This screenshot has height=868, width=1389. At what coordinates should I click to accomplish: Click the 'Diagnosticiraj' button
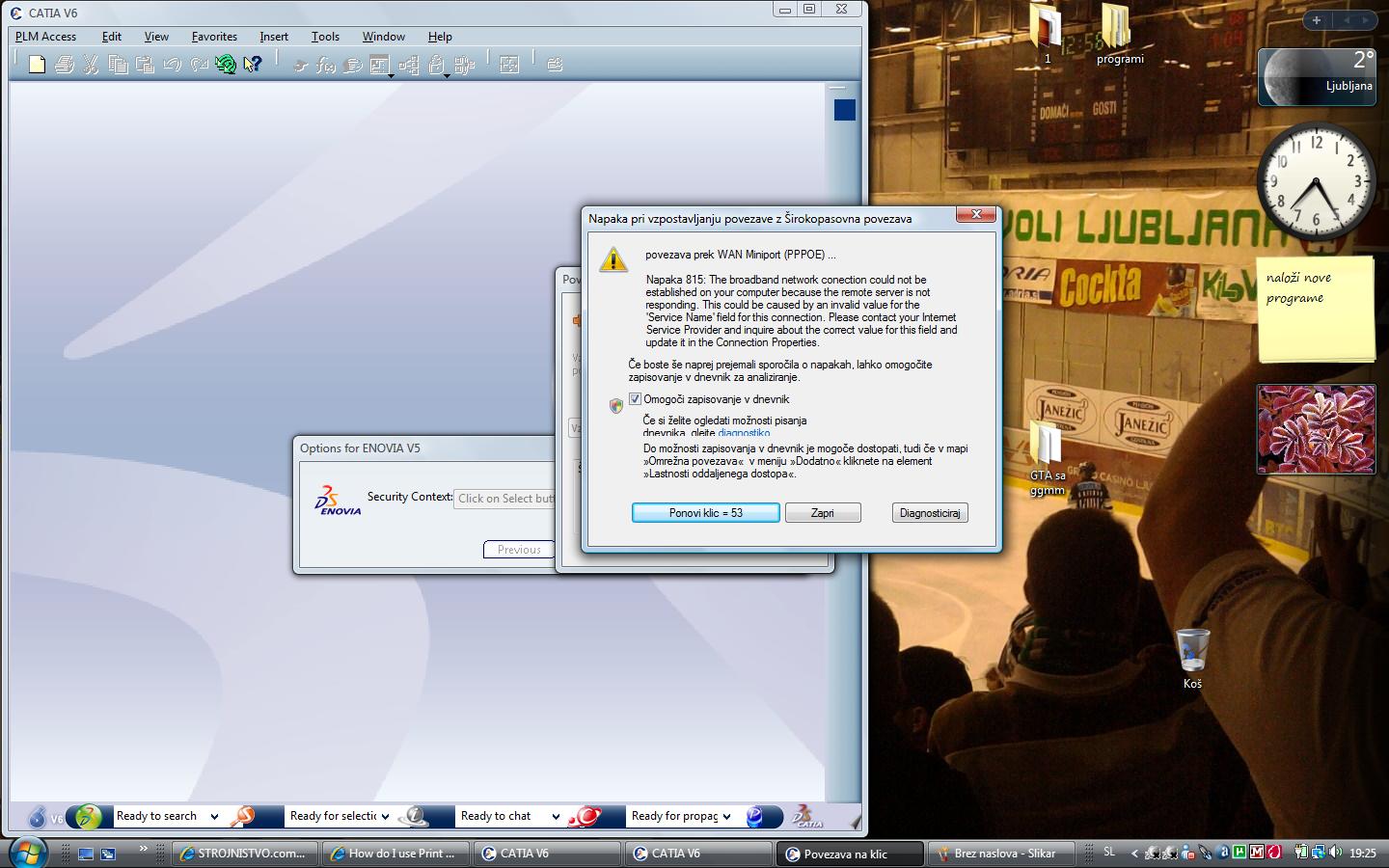pos(930,513)
